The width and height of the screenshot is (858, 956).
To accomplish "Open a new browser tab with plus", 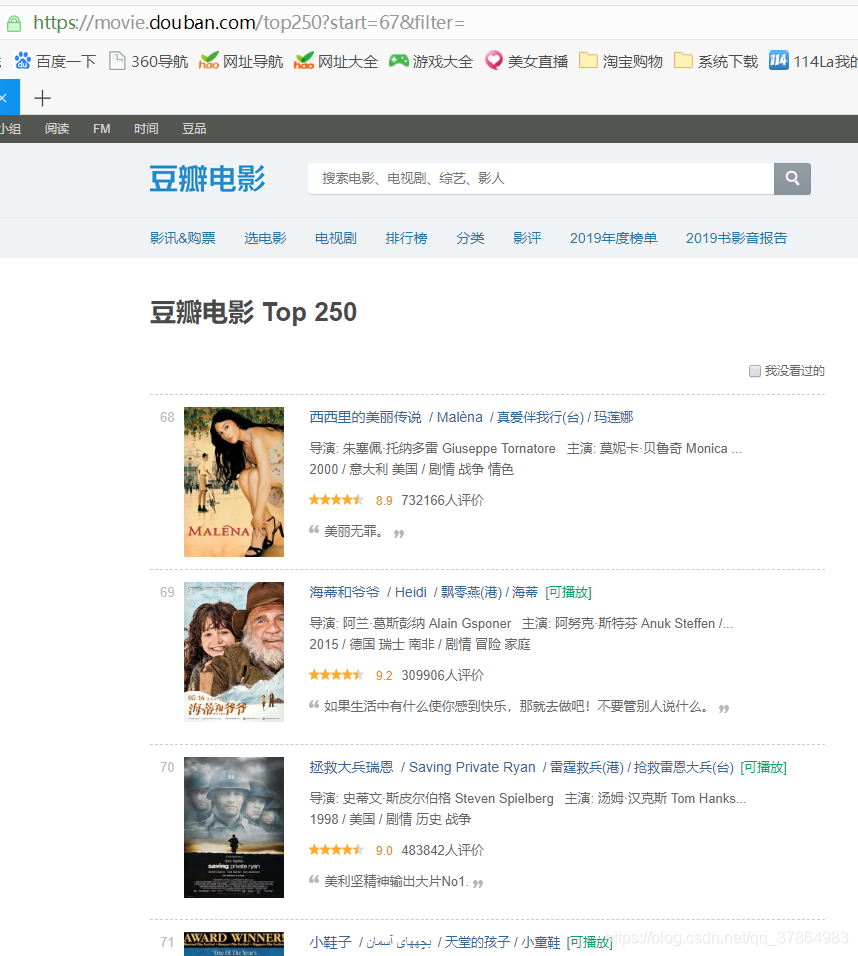I will coord(42,98).
